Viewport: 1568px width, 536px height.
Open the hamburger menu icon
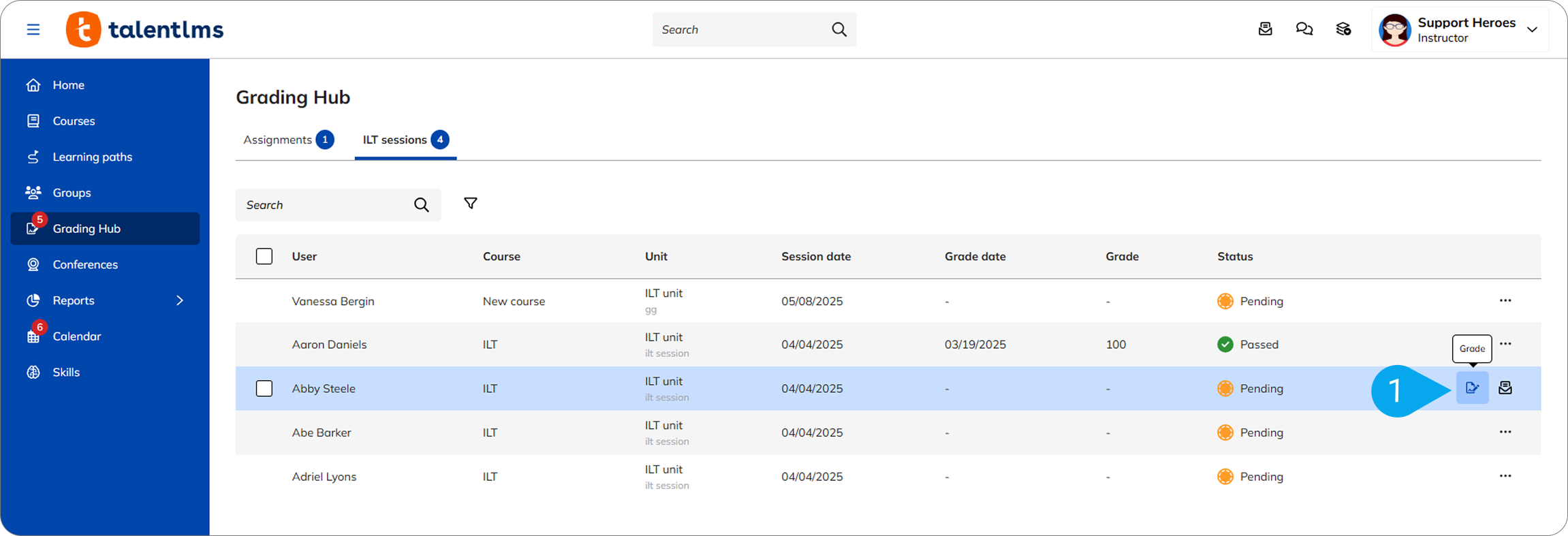click(33, 29)
